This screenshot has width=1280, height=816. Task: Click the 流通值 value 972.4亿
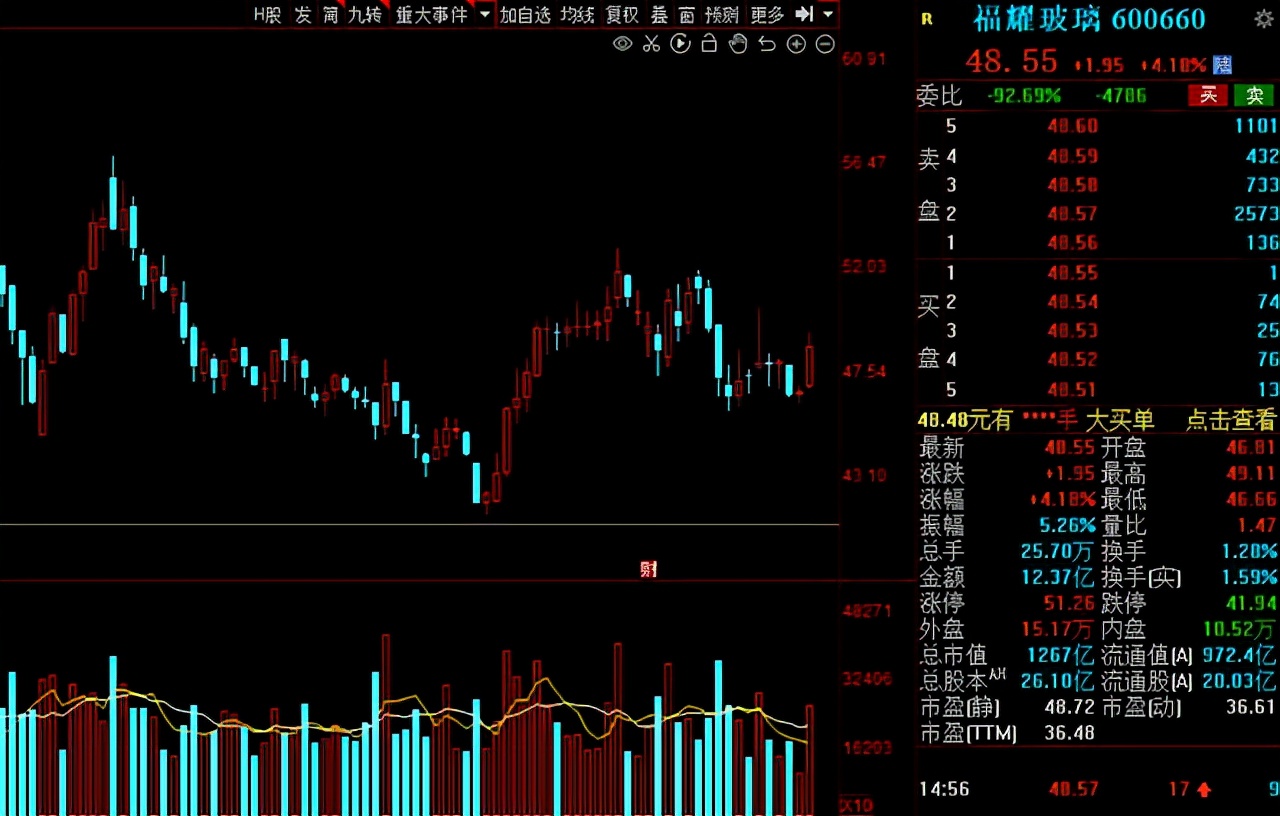[x=1240, y=656]
